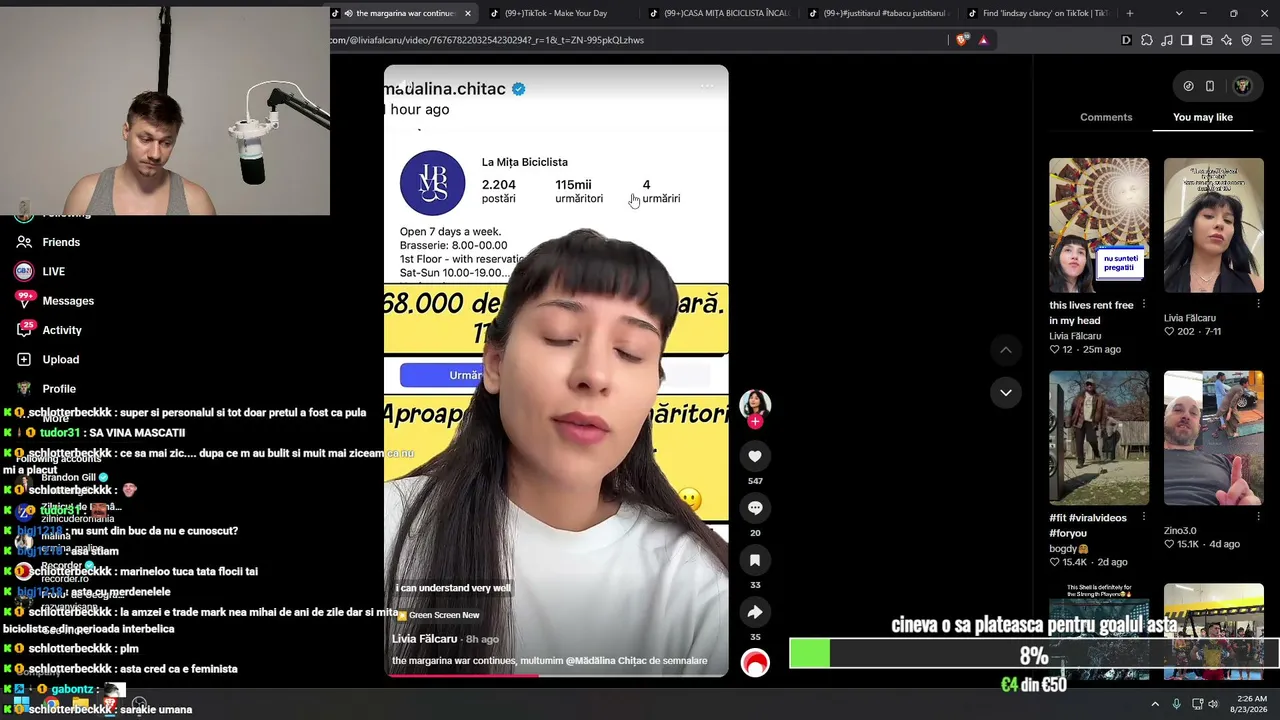The width and height of the screenshot is (1280, 720).
Task: Open options for 'this lives rent free' video
Action: [x=1144, y=305]
